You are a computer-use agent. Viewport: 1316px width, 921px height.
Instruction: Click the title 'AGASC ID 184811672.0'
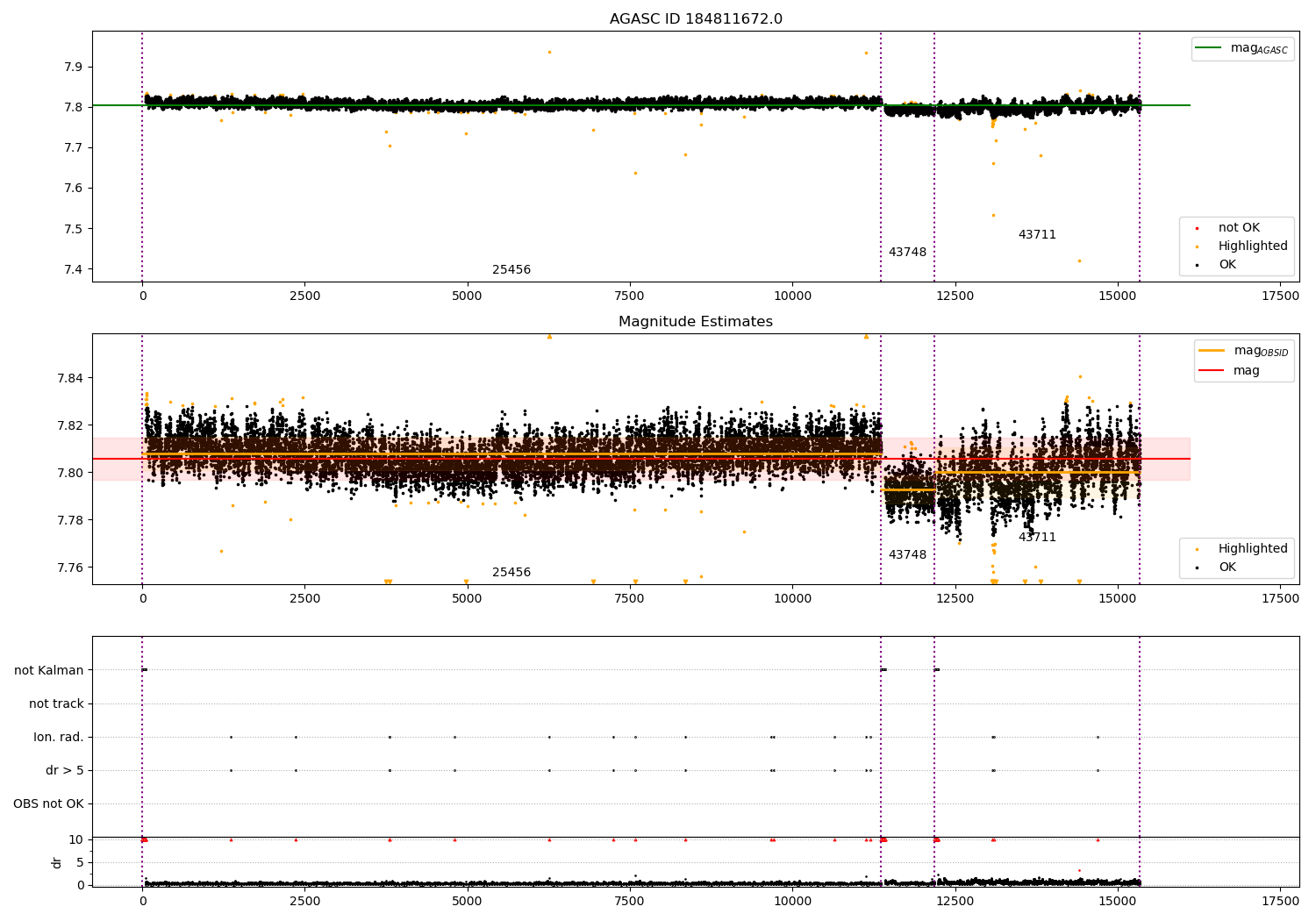[x=696, y=19]
